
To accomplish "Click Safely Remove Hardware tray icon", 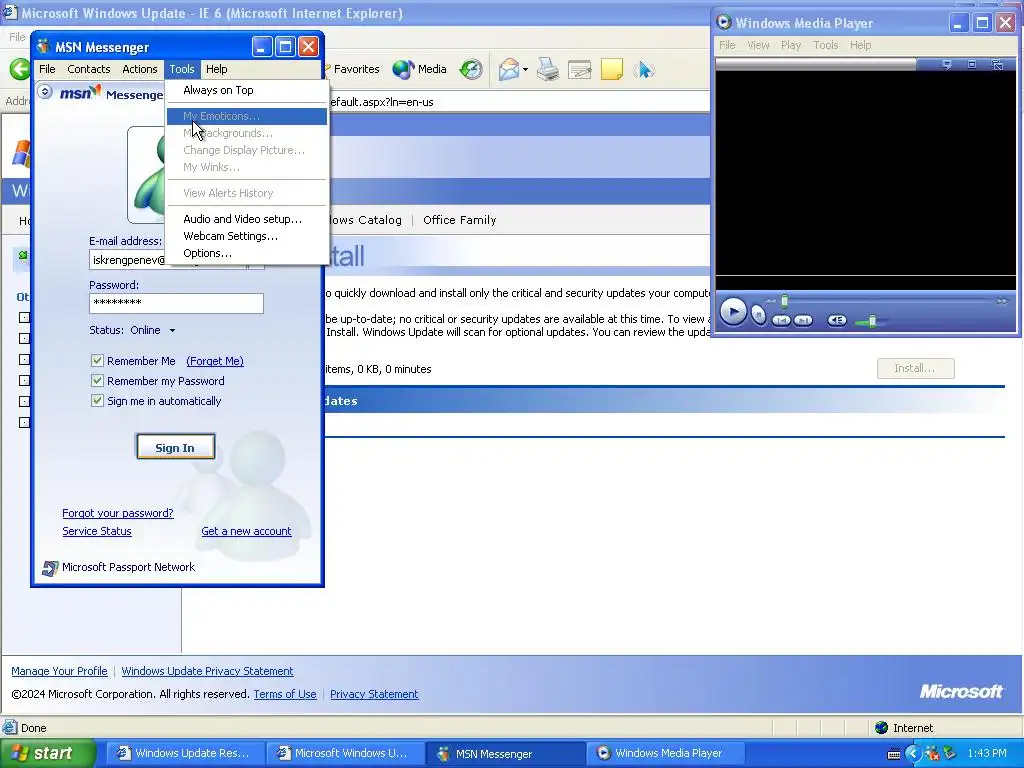I will 950,754.
